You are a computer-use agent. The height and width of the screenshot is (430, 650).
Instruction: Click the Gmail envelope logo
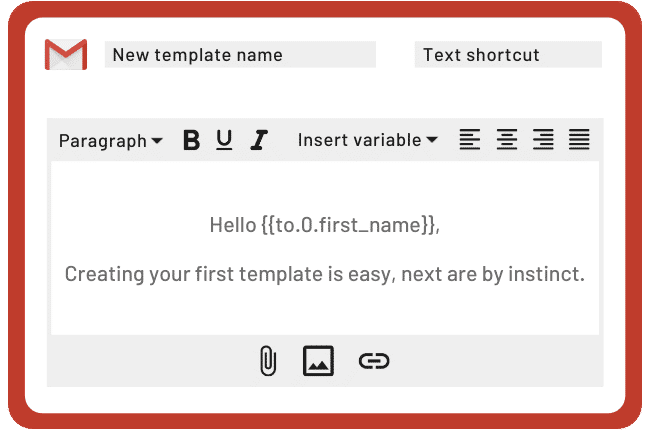point(66,54)
